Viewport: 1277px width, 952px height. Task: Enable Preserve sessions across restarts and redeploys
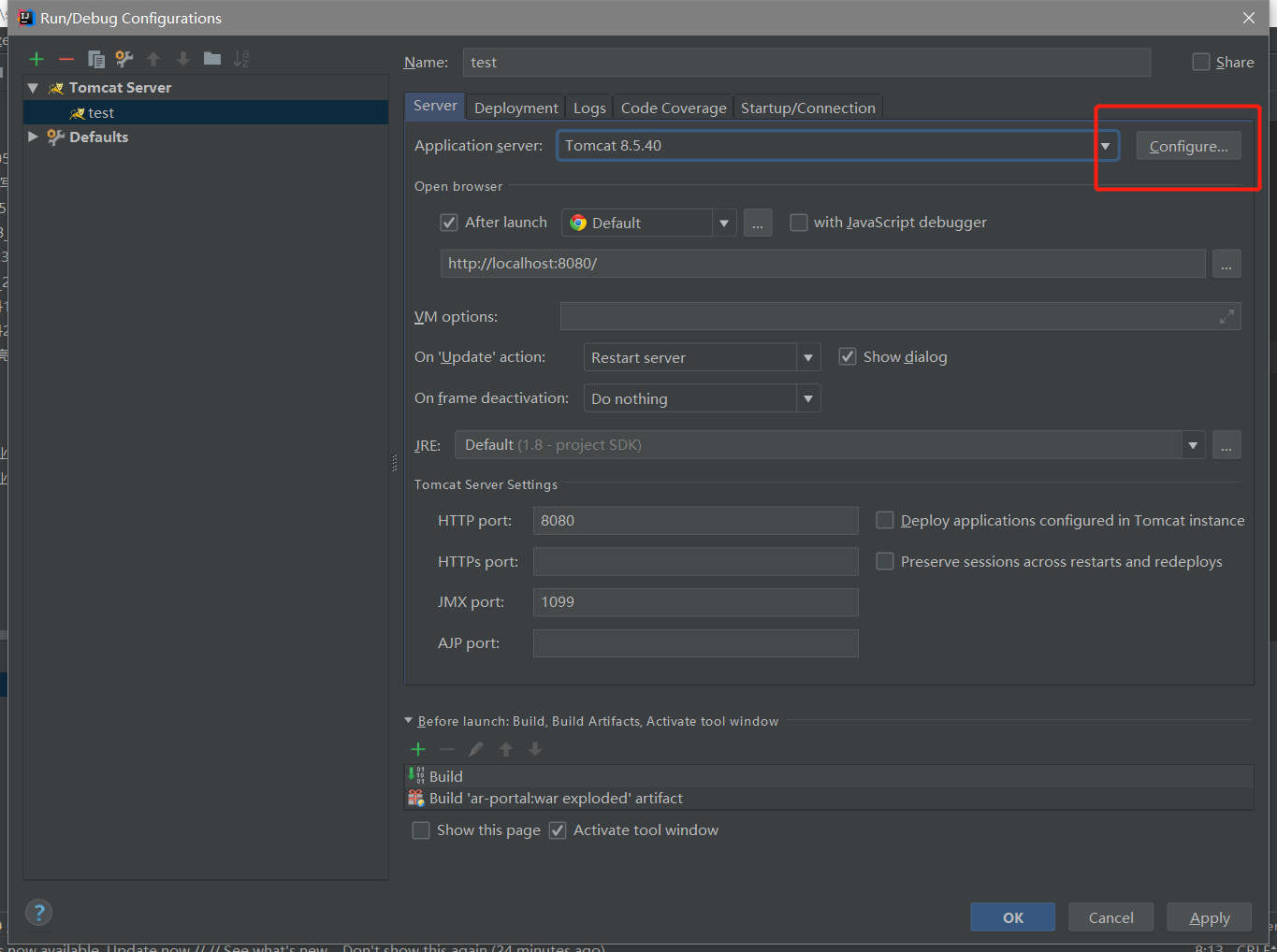885,561
